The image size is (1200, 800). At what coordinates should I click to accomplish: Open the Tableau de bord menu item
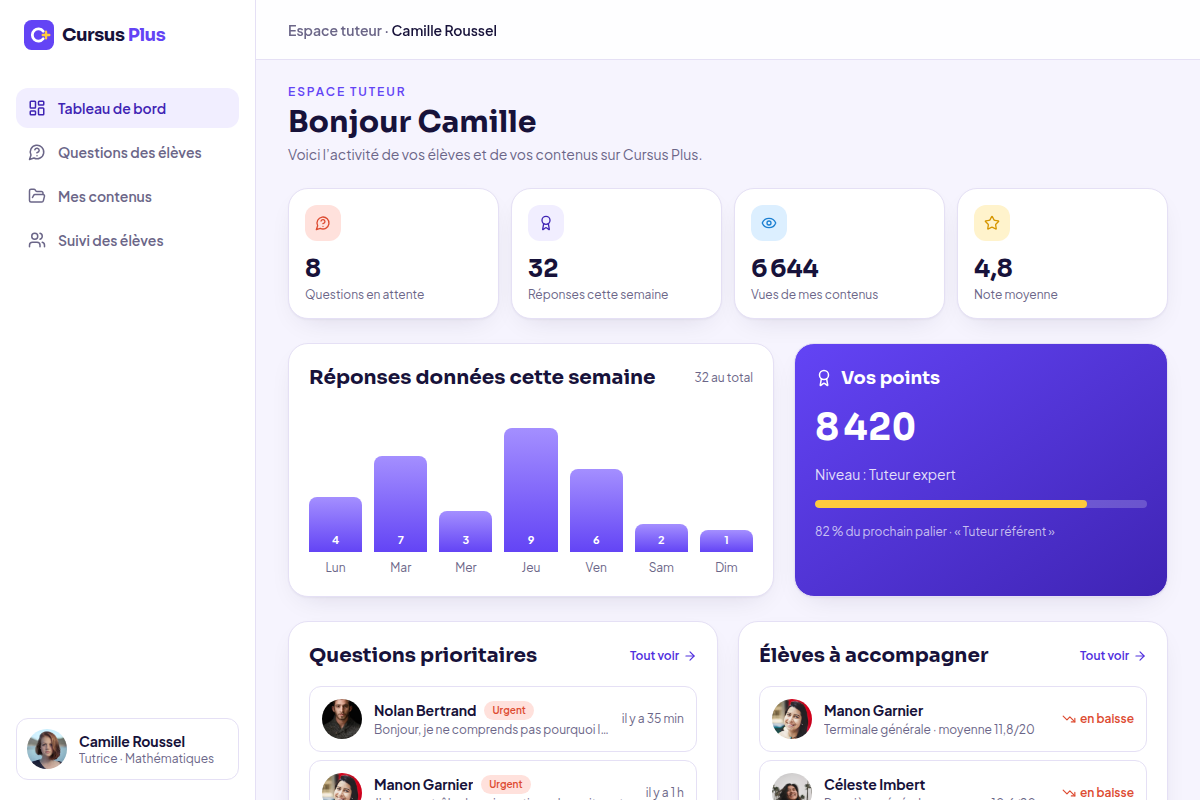(x=127, y=108)
